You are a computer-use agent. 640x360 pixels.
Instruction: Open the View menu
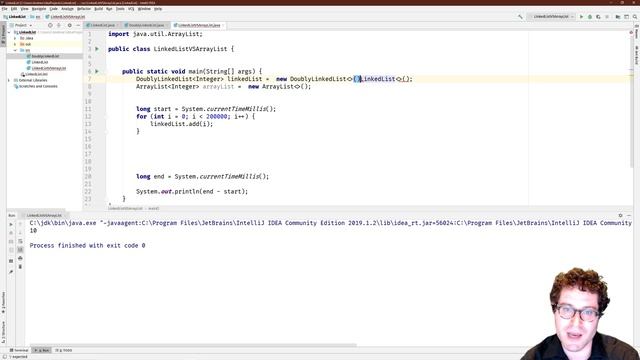(24, 9)
